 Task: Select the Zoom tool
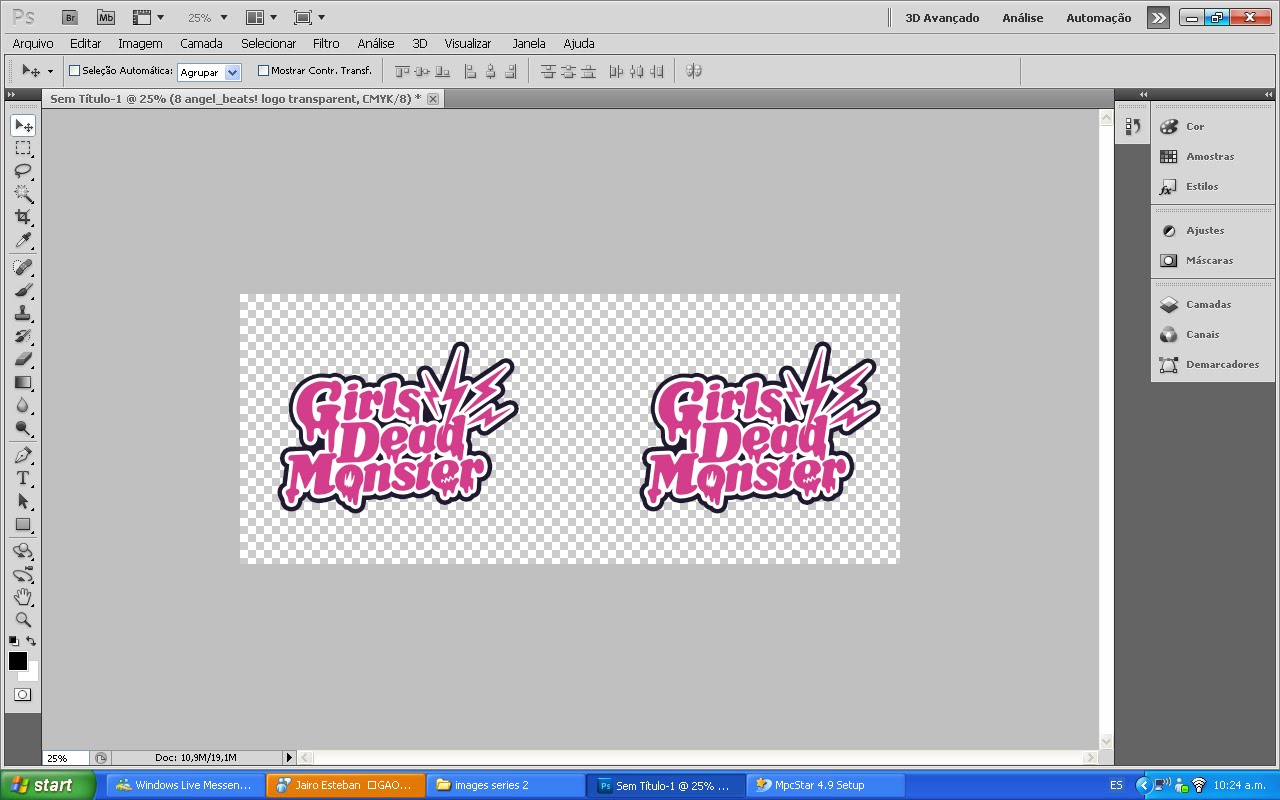[x=23, y=620]
